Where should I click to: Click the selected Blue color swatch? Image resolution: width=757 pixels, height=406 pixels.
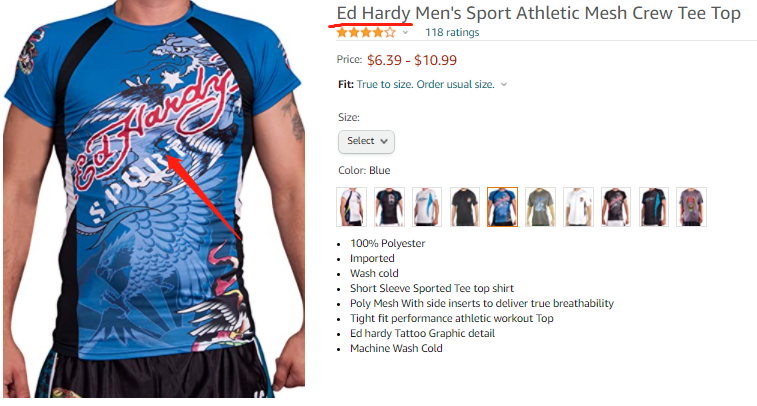[502, 207]
